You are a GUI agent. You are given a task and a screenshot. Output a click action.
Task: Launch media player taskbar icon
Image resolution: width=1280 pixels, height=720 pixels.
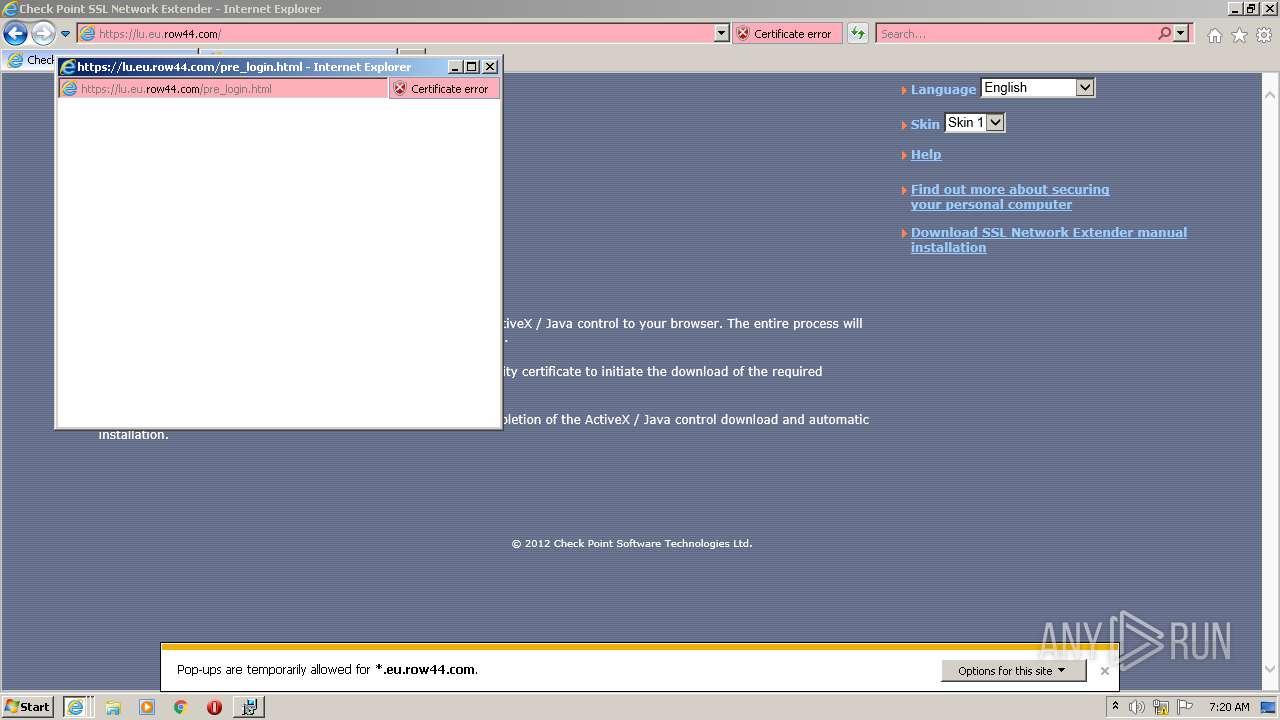point(147,707)
